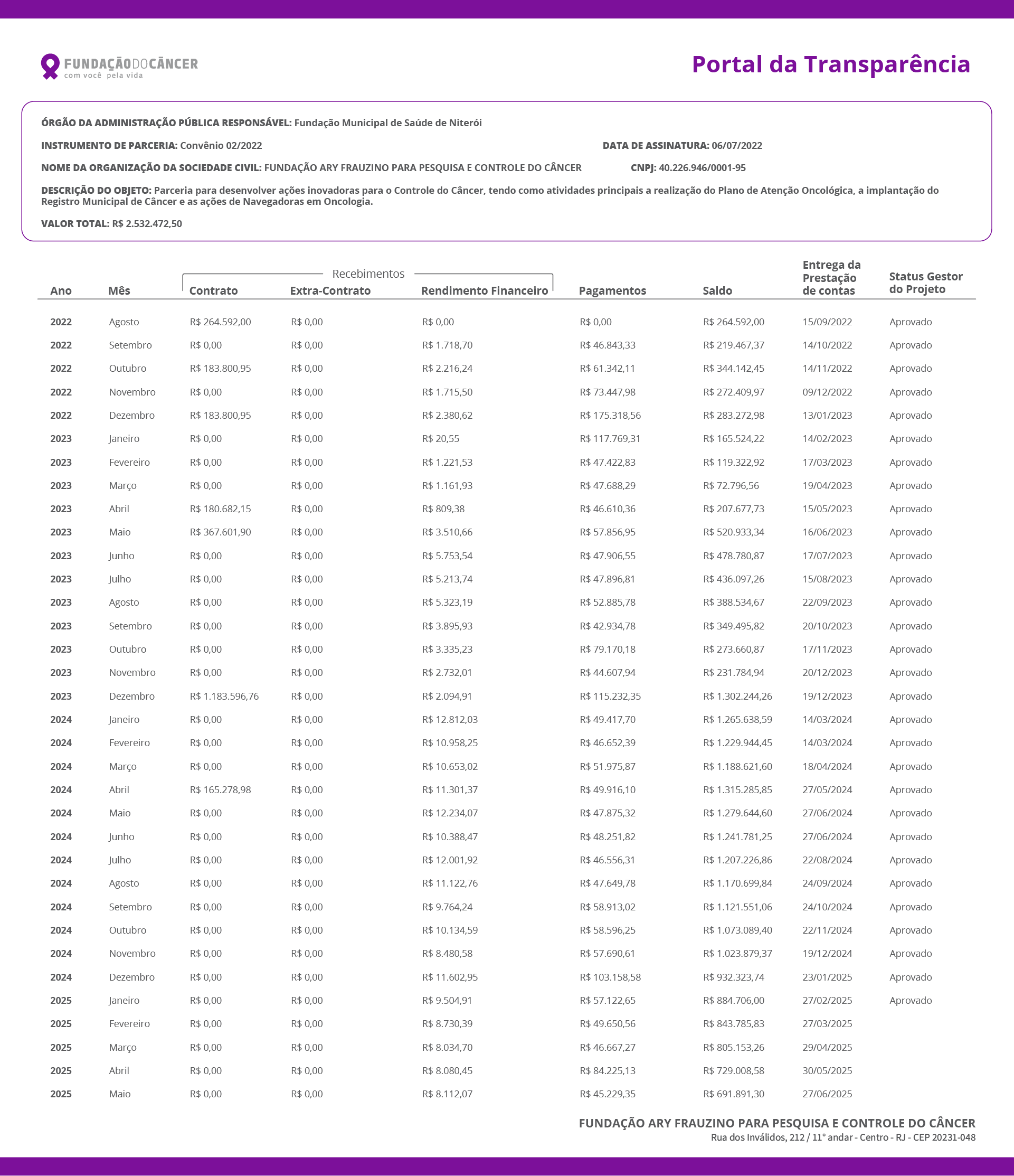This screenshot has width=1014, height=1176.
Task: Click the Pagamentos column header
Action: 612,290
